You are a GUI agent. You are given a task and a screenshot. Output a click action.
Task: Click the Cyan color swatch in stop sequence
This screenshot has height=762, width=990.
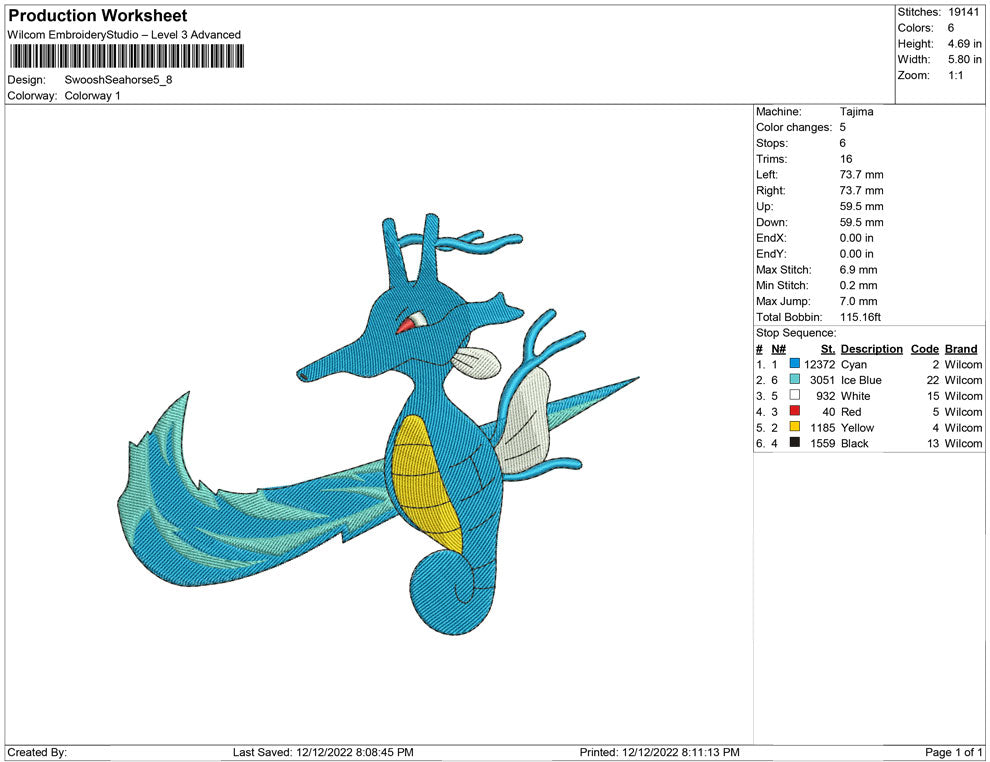point(795,365)
